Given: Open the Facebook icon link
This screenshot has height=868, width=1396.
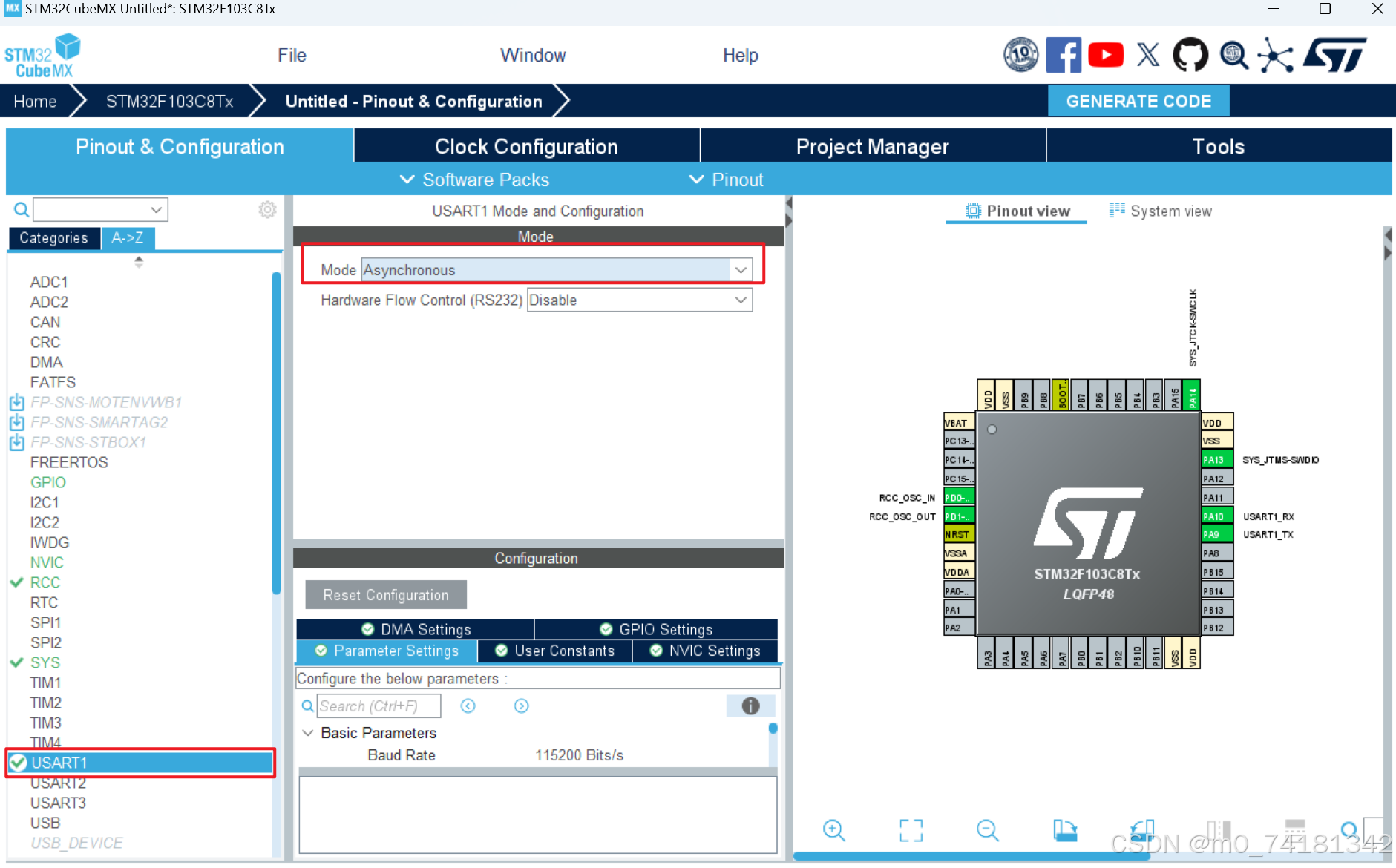Looking at the screenshot, I should [x=1063, y=55].
